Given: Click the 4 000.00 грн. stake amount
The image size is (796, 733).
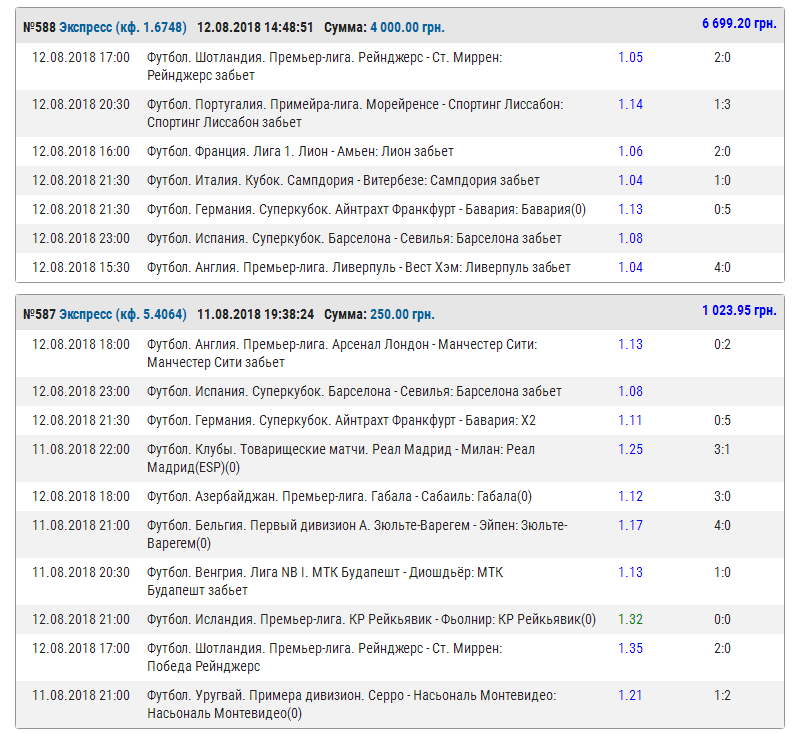Looking at the screenshot, I should click(x=407, y=27).
